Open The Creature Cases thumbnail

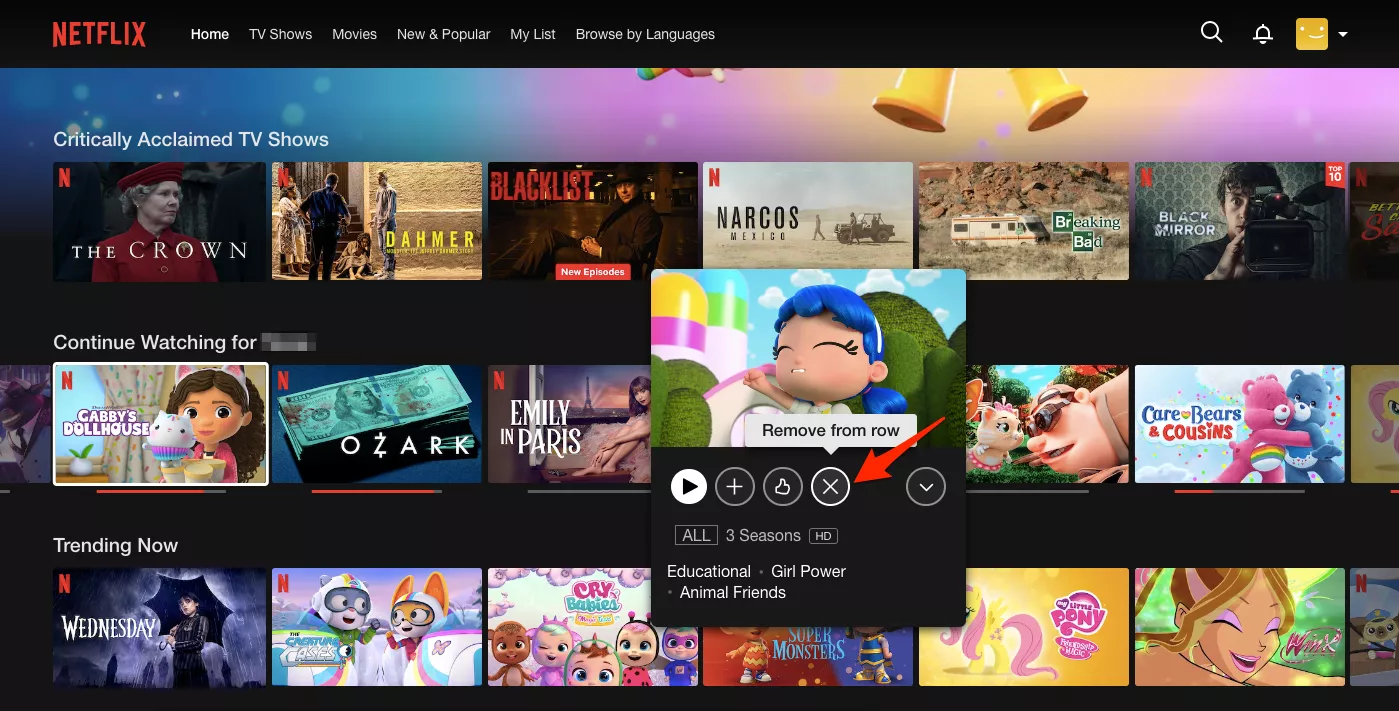377,627
